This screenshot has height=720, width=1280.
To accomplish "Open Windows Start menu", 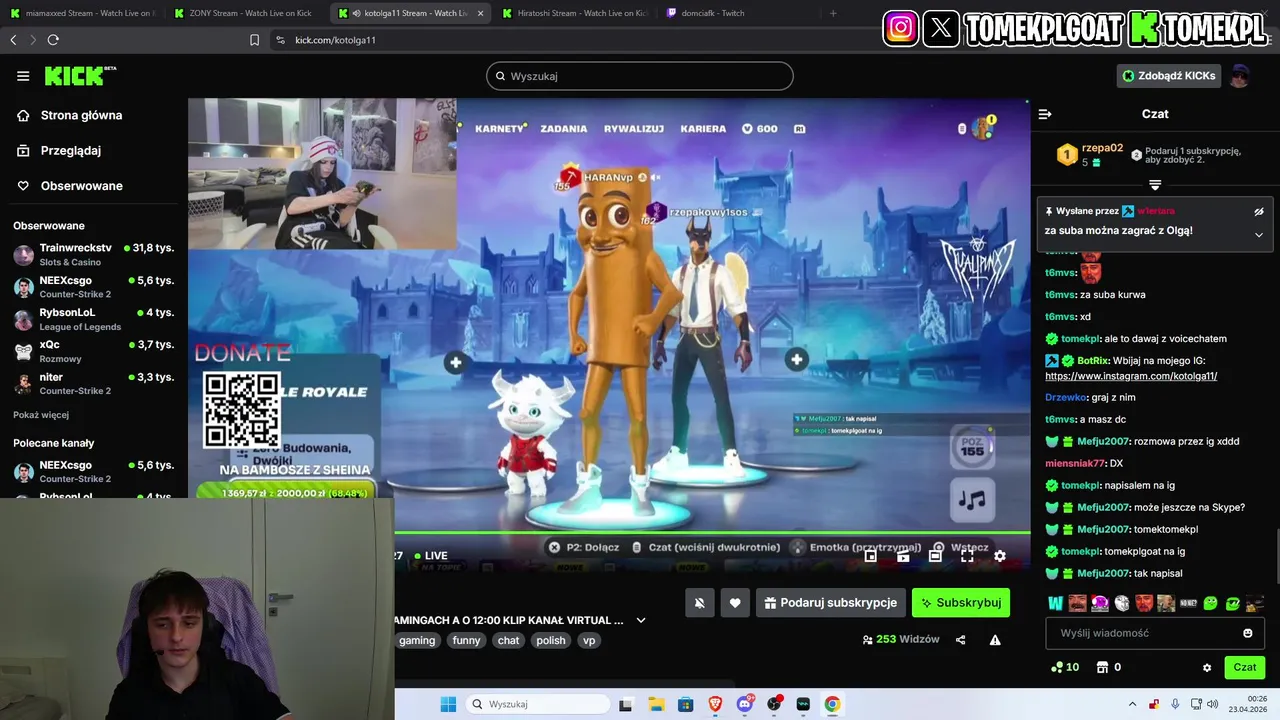I will click(448, 704).
